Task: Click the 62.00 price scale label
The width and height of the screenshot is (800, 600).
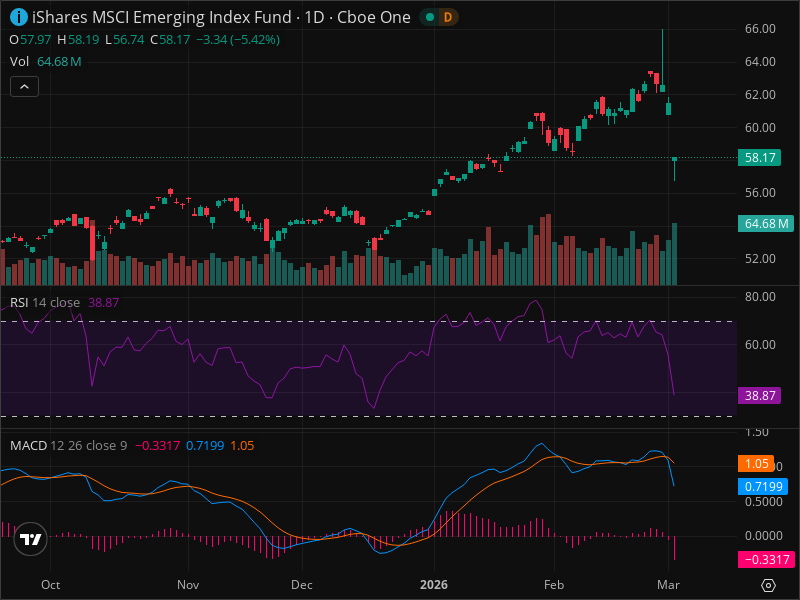Action: 760,94
